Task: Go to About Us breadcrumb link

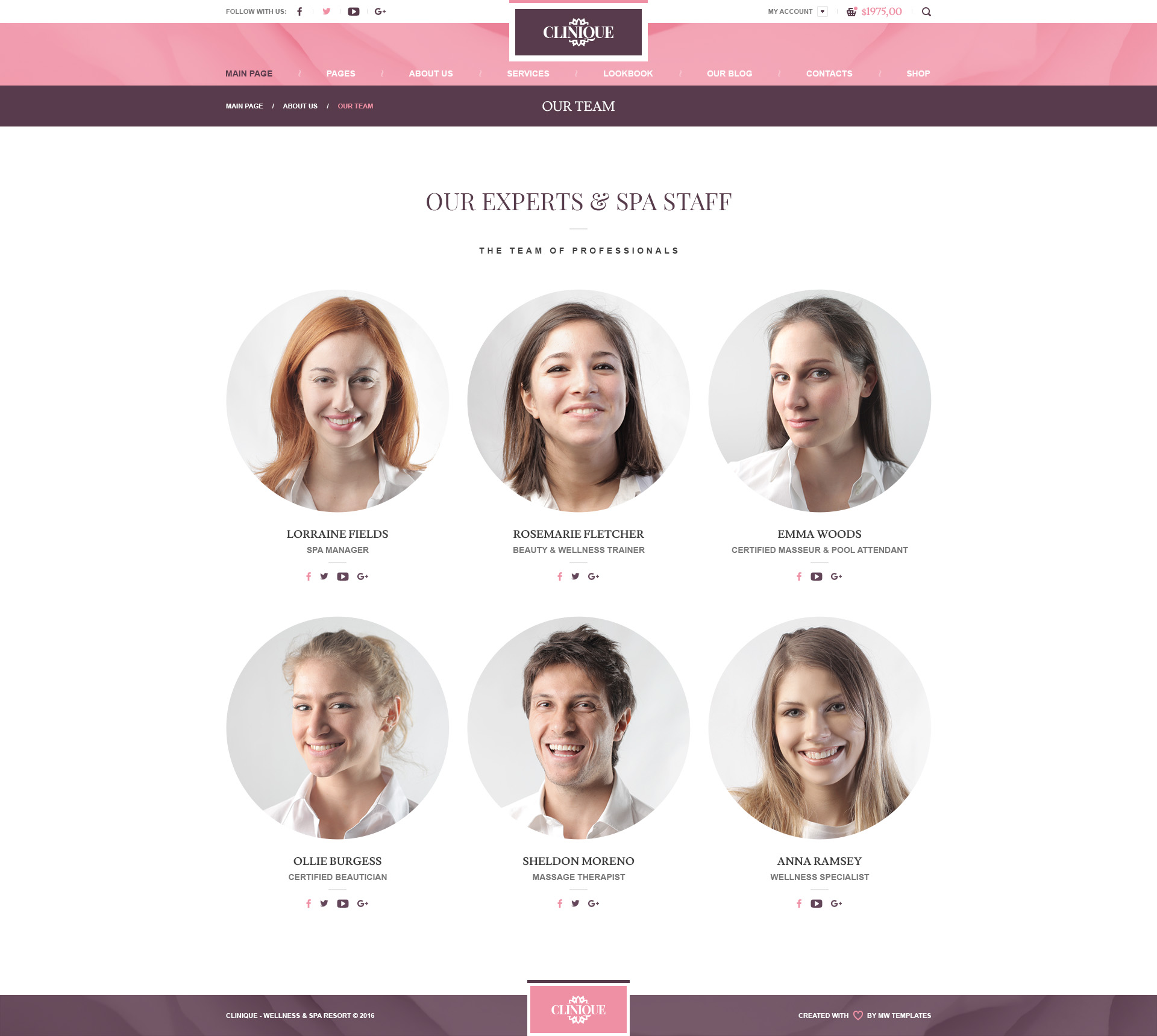Action: pyautogui.click(x=300, y=106)
